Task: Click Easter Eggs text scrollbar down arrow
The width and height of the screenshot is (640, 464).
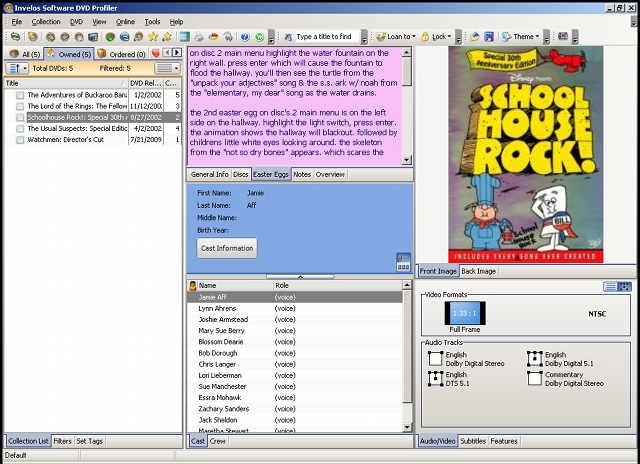Action: click(x=407, y=160)
